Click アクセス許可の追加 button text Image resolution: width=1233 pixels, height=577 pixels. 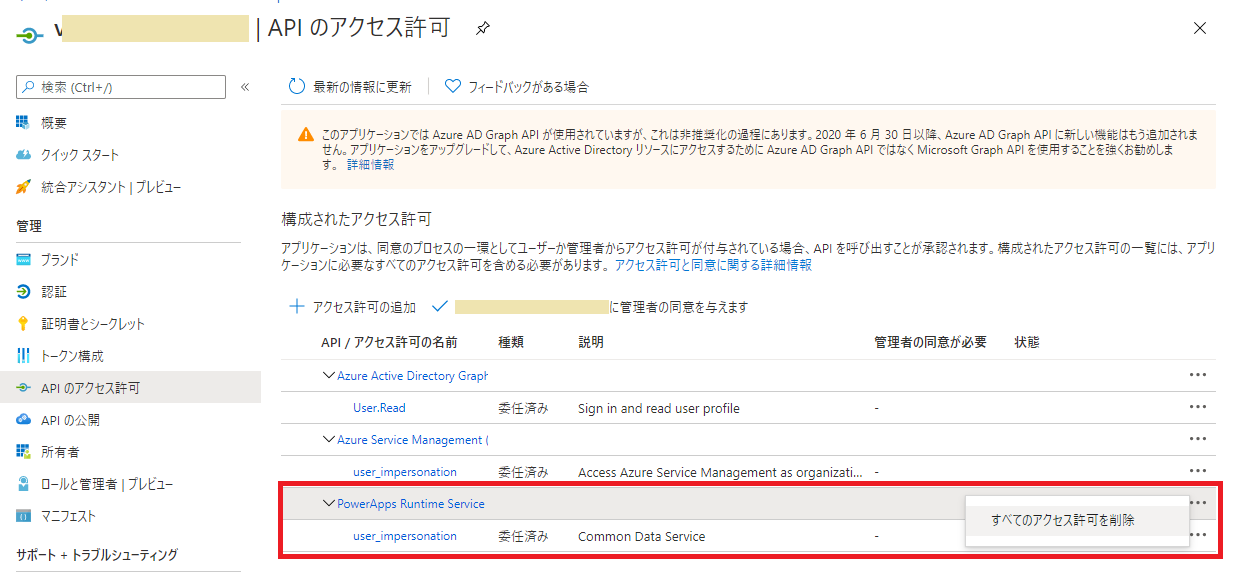tap(364, 307)
